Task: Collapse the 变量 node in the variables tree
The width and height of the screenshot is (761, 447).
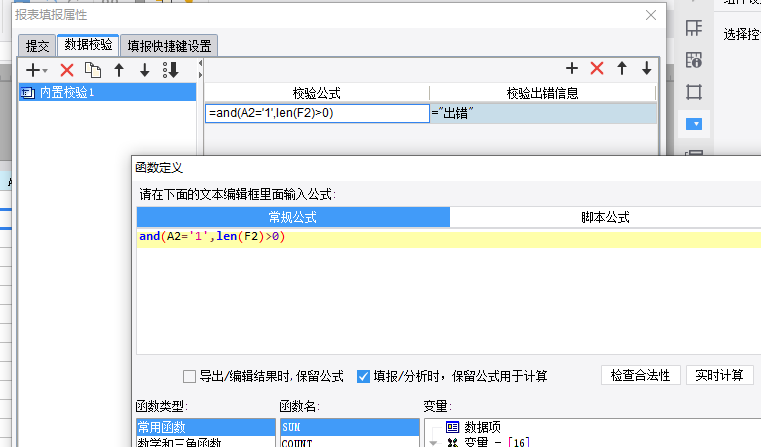Action: (433, 443)
